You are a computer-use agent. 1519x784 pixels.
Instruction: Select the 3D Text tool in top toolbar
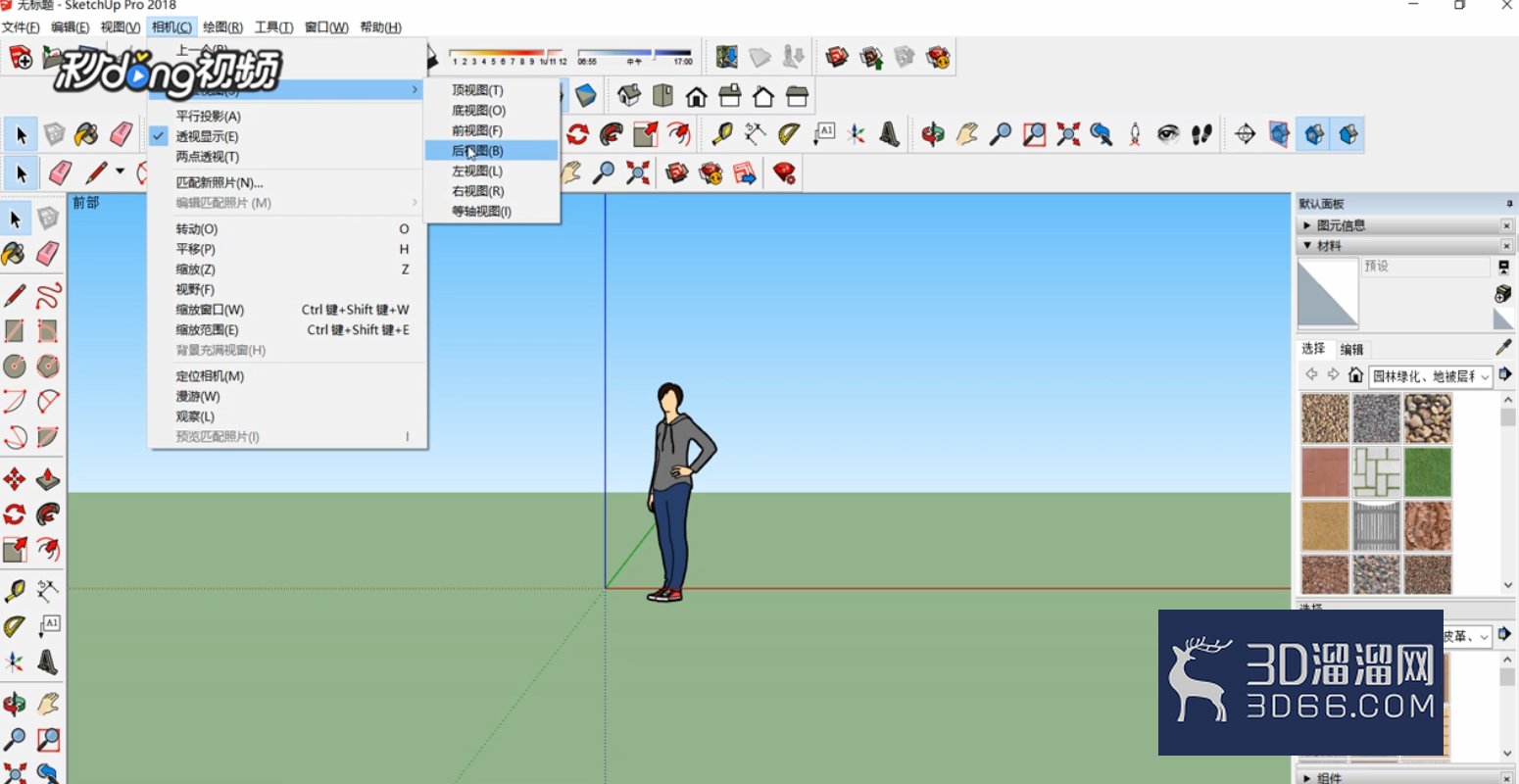[x=890, y=134]
